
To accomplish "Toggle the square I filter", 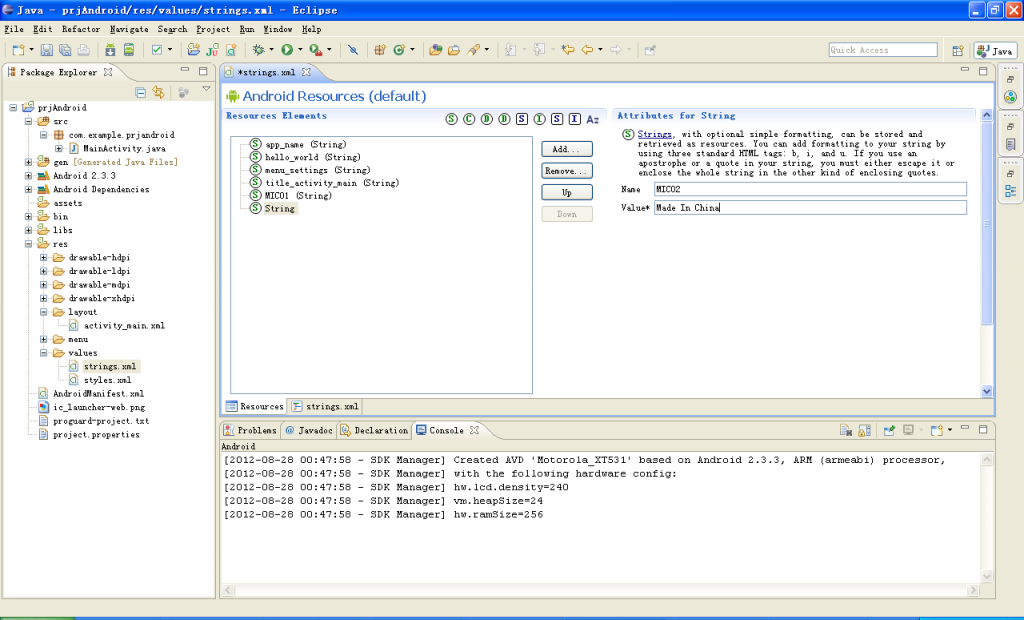I will coord(575,119).
